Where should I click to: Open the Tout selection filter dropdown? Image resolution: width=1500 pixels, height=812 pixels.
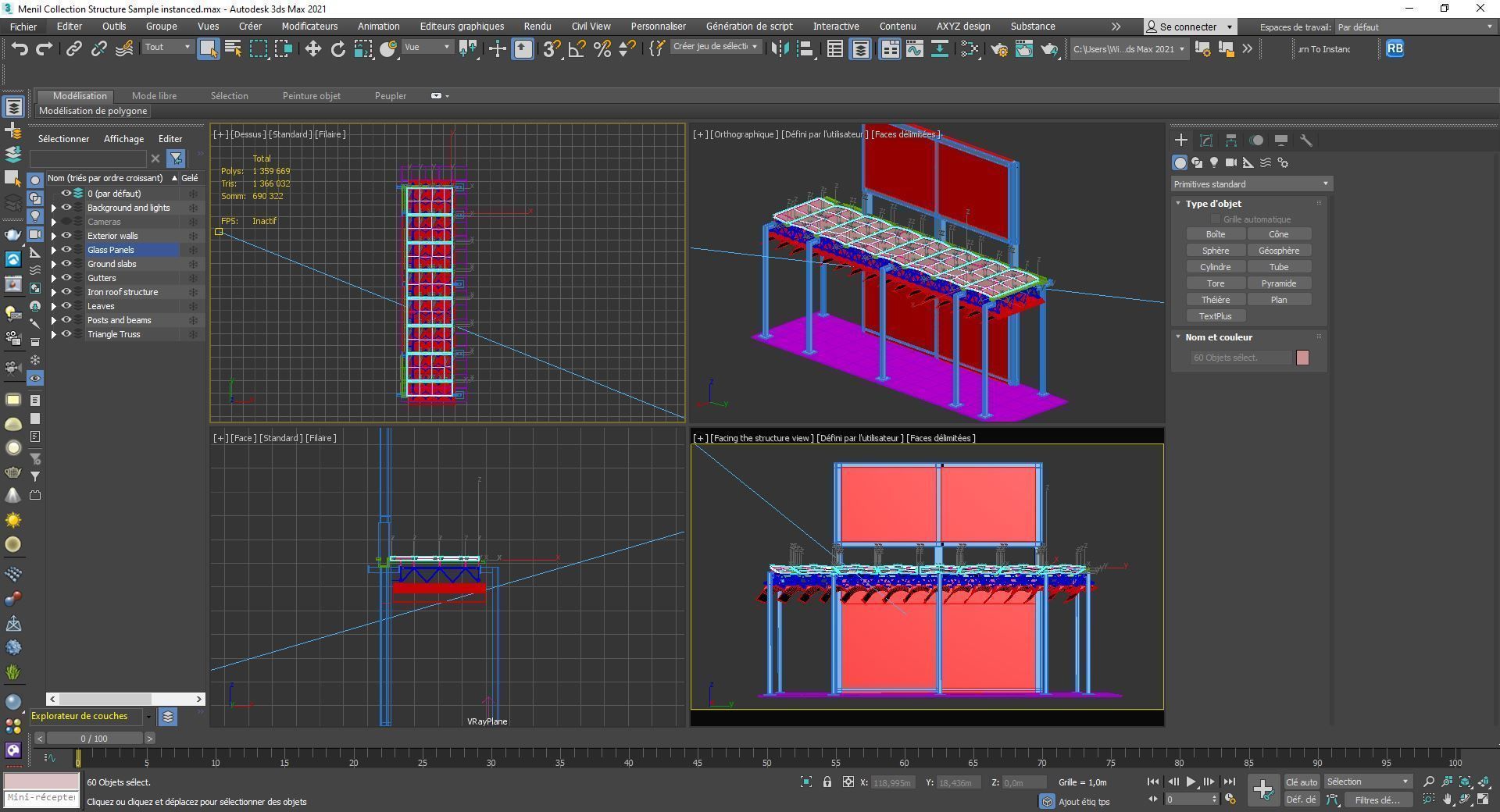(x=187, y=47)
